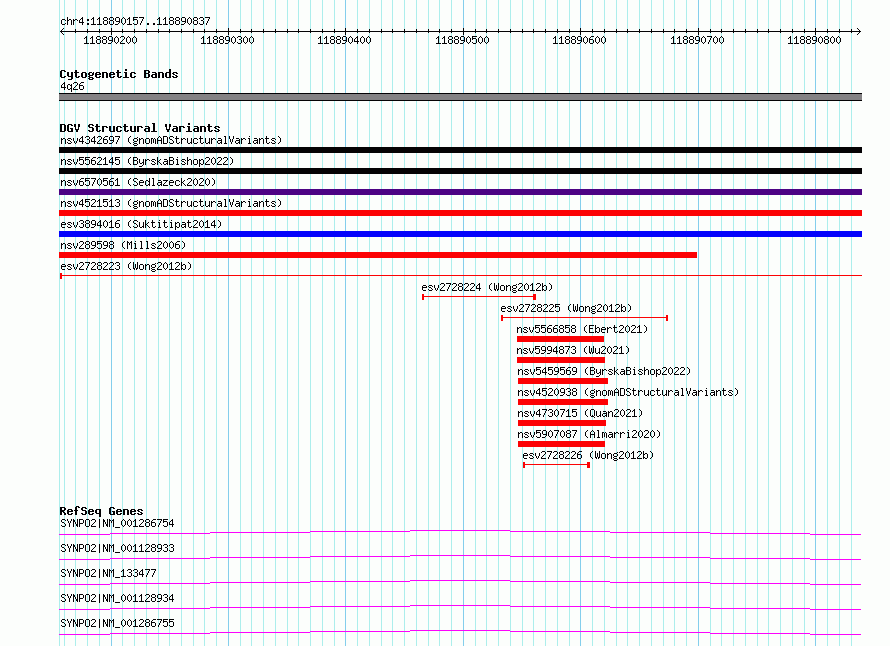Click the black bar under nsv4342697
This screenshot has width=890, height=646.
(x=460, y=150)
